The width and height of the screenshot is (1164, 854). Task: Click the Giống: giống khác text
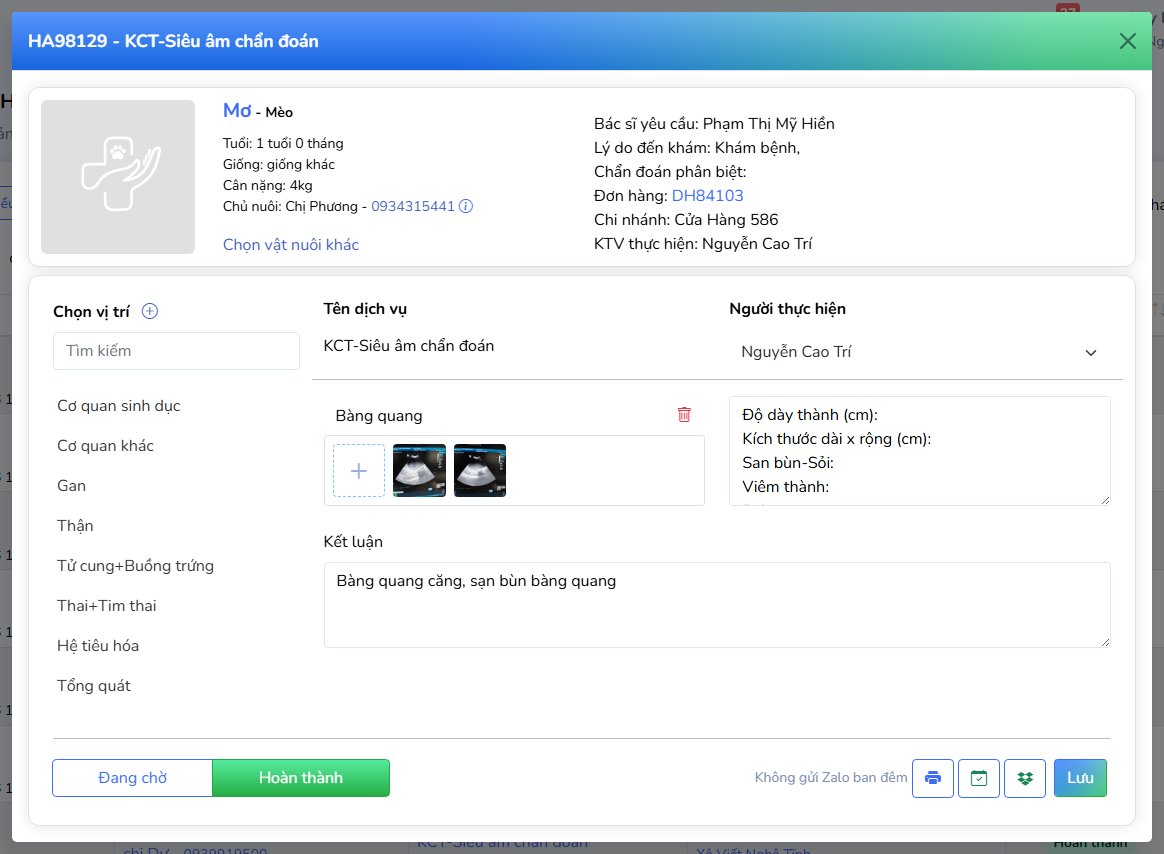(x=278, y=164)
